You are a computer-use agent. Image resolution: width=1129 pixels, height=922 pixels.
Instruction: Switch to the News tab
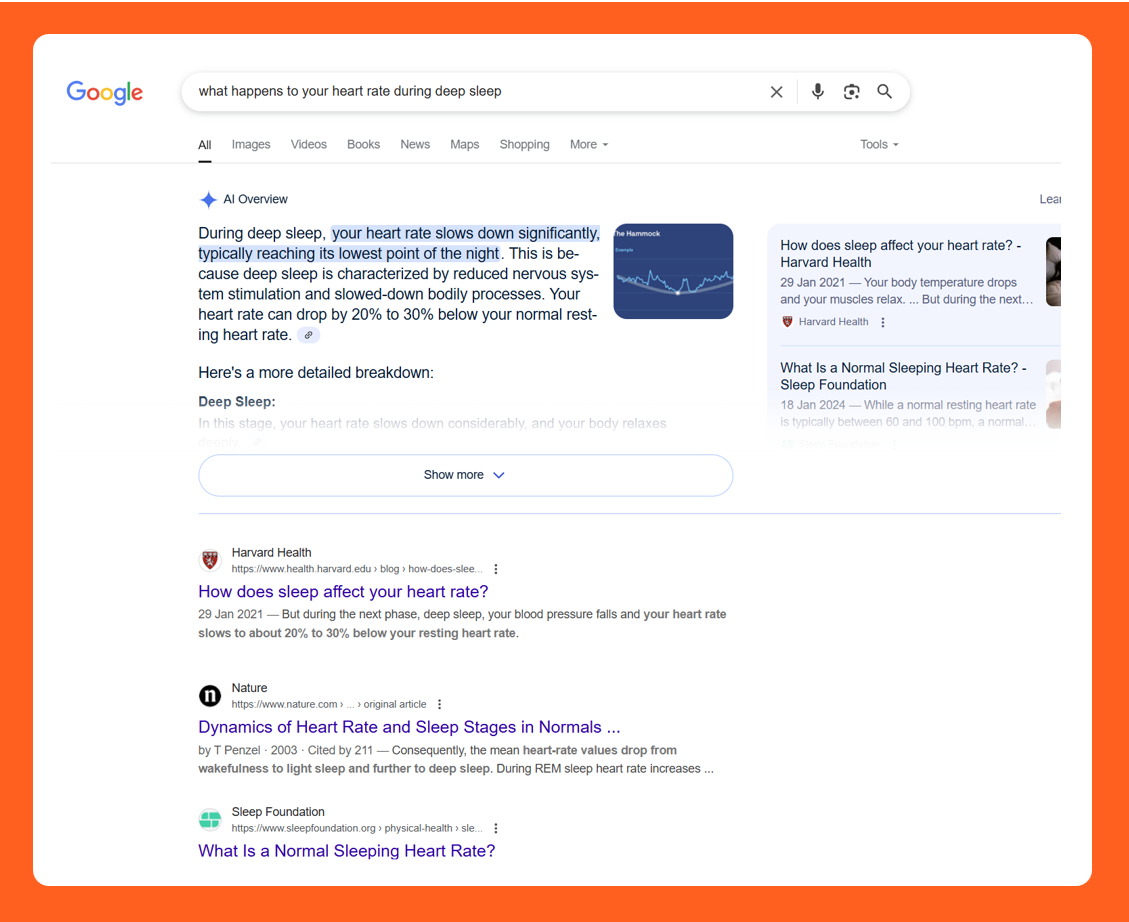point(415,145)
